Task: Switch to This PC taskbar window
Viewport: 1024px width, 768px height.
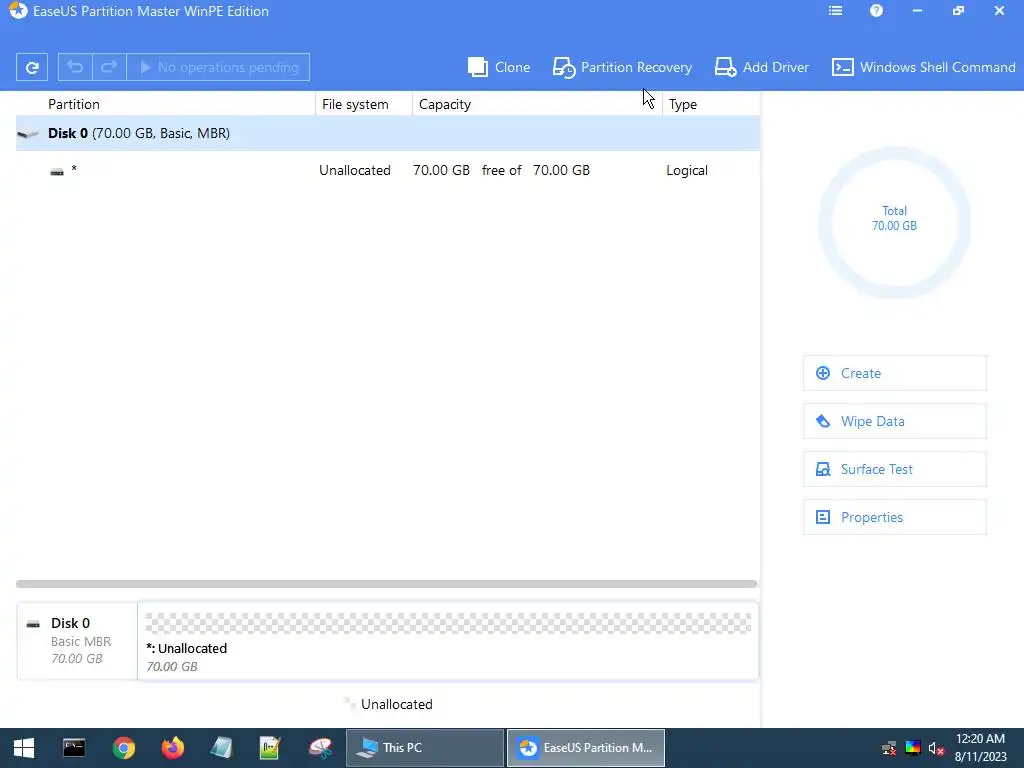Action: [424, 748]
